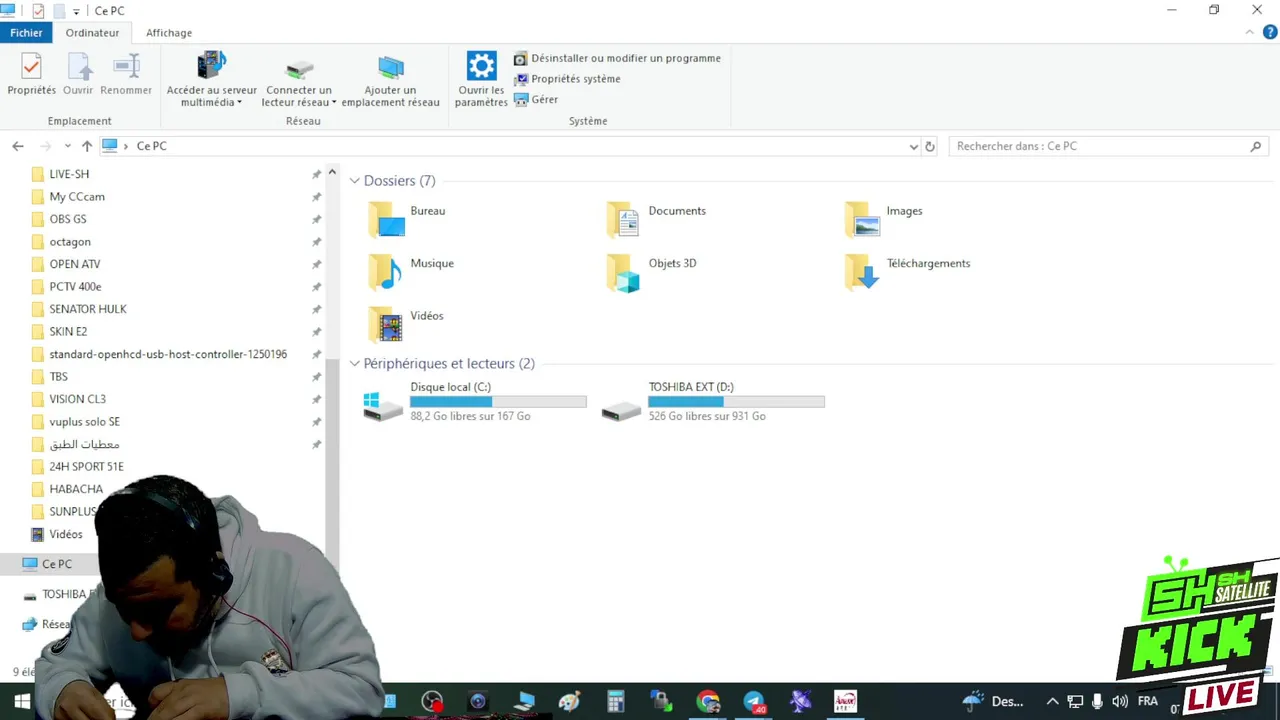This screenshot has height=720, width=1280.
Task: Click the Up one level arrow
Action: tap(87, 146)
